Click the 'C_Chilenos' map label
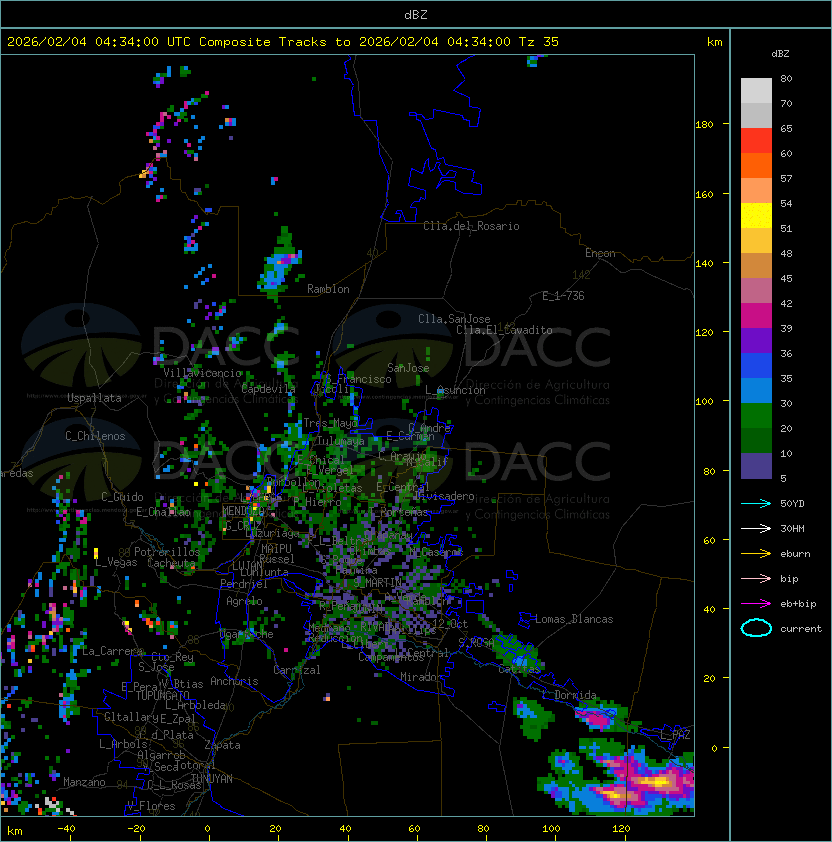Image resolution: width=832 pixels, height=842 pixels. click(95, 436)
